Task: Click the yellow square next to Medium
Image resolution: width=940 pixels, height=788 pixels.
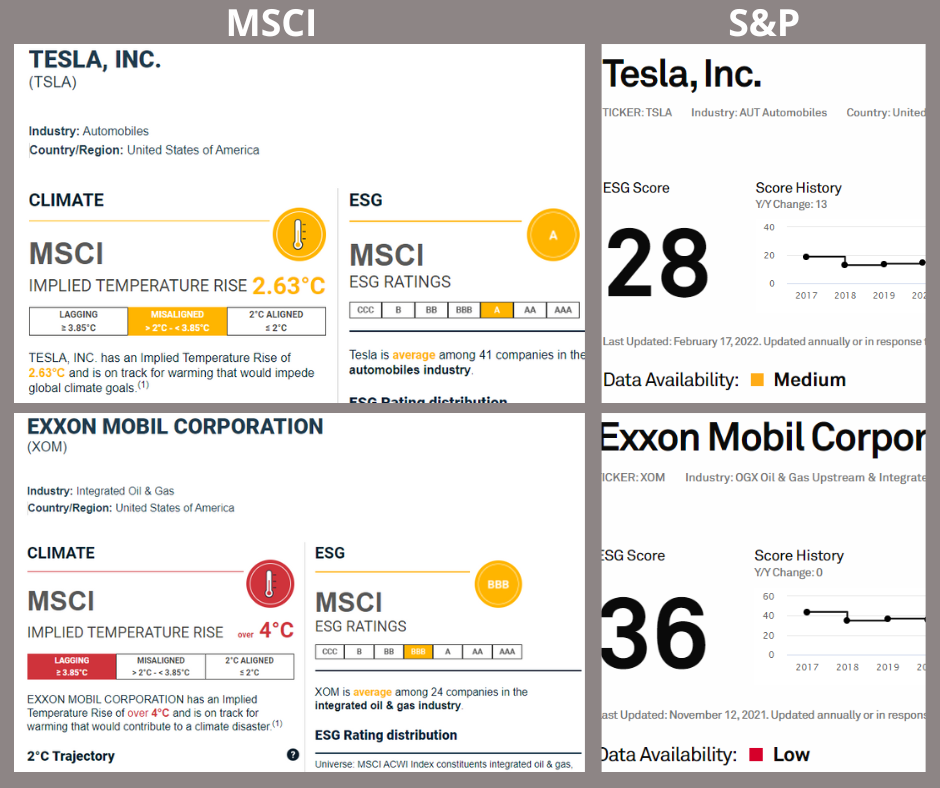Action: coord(757,380)
